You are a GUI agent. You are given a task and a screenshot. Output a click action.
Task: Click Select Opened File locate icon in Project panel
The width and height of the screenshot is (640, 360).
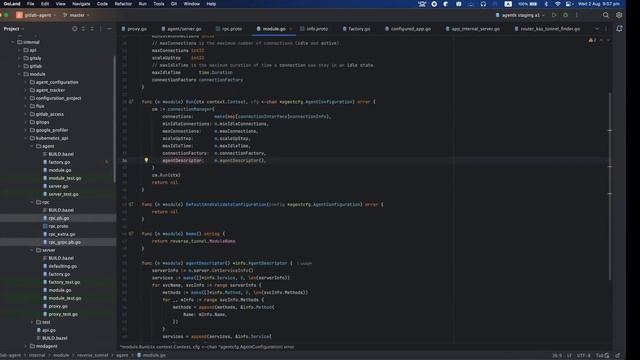coord(75,29)
